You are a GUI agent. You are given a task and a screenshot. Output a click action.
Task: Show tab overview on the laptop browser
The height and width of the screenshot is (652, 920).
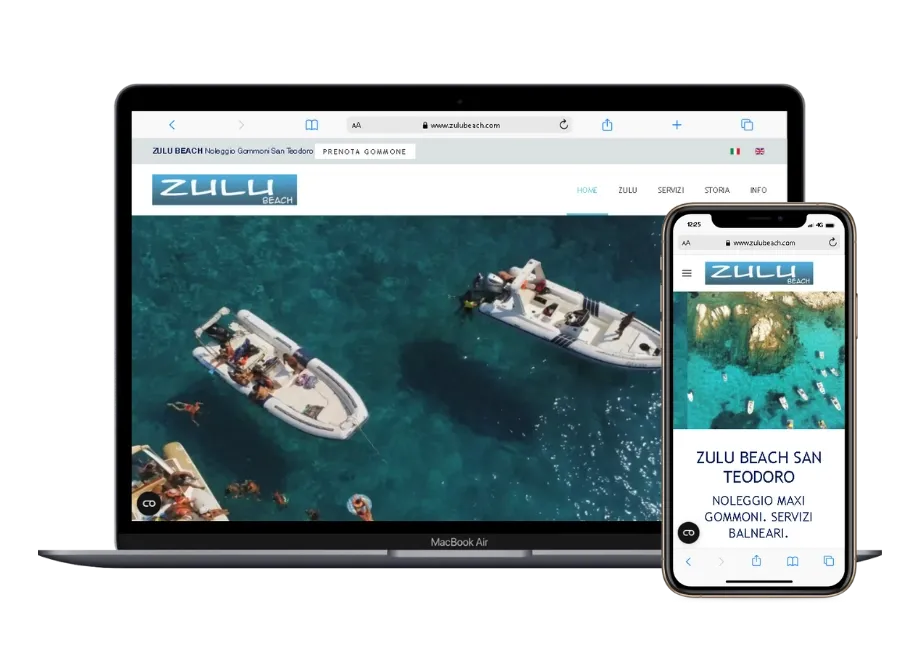click(x=747, y=125)
